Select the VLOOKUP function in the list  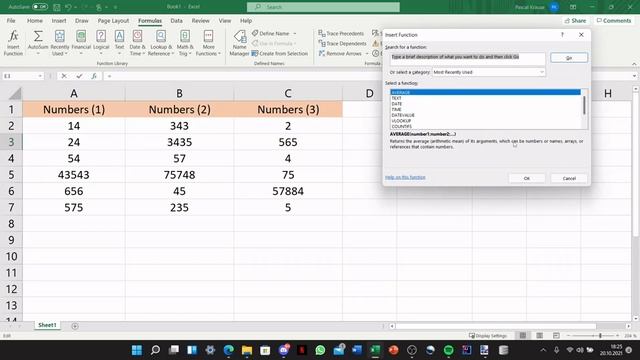485,121
